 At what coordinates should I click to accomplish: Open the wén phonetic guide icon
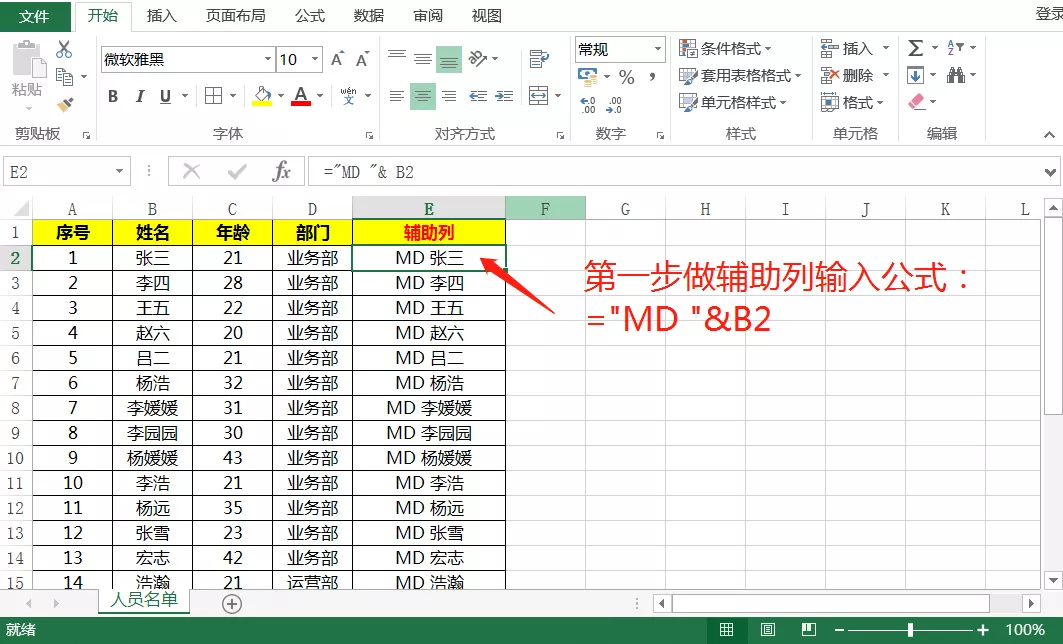coord(348,96)
